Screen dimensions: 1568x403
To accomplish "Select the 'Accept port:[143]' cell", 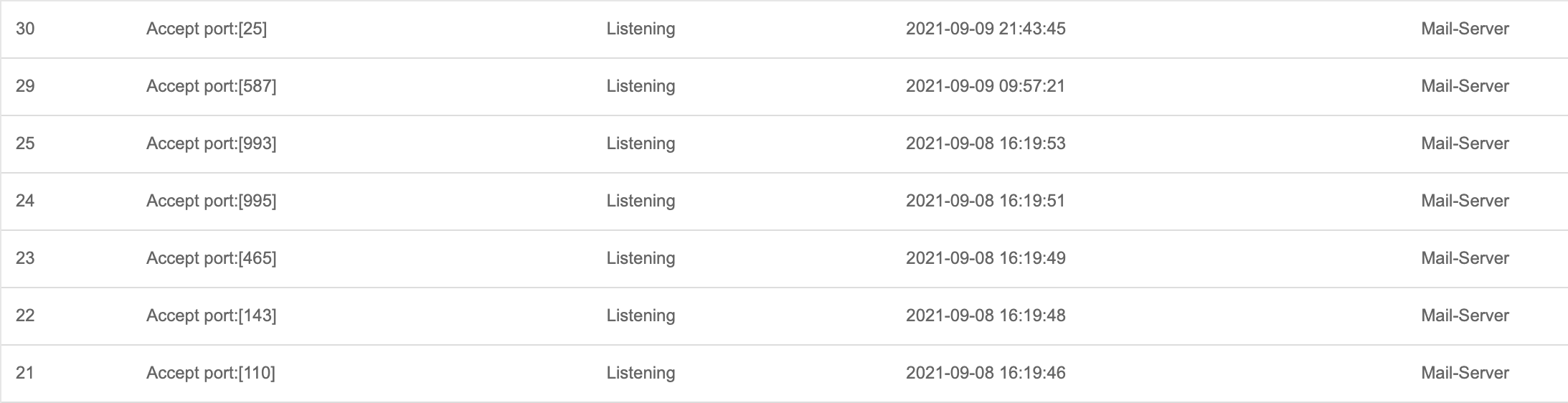I will tap(211, 316).
